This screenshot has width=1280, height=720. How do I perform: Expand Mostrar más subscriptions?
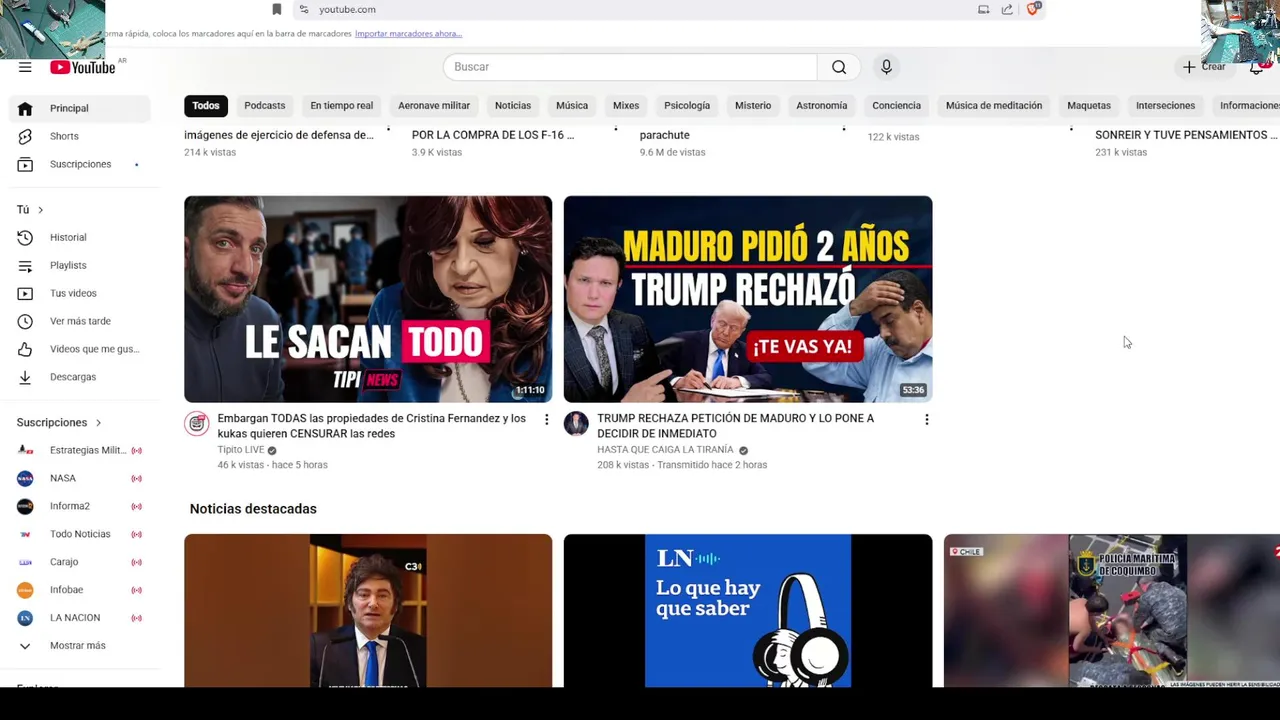(x=80, y=646)
